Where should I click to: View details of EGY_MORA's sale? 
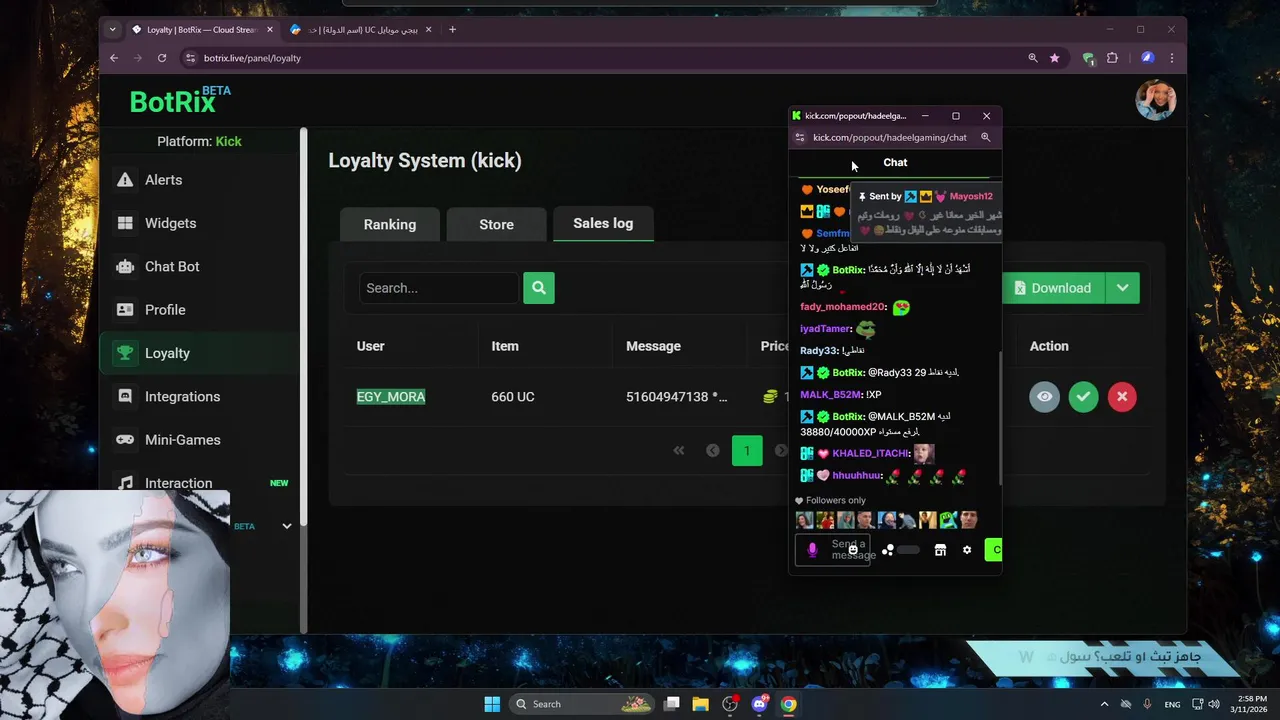(1044, 397)
